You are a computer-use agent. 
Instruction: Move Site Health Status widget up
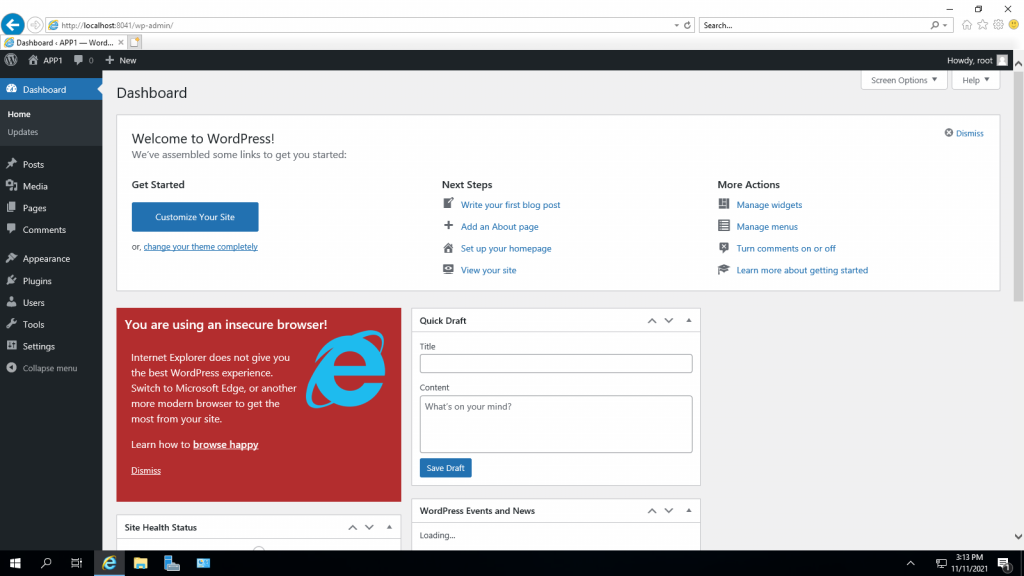pyautogui.click(x=353, y=528)
